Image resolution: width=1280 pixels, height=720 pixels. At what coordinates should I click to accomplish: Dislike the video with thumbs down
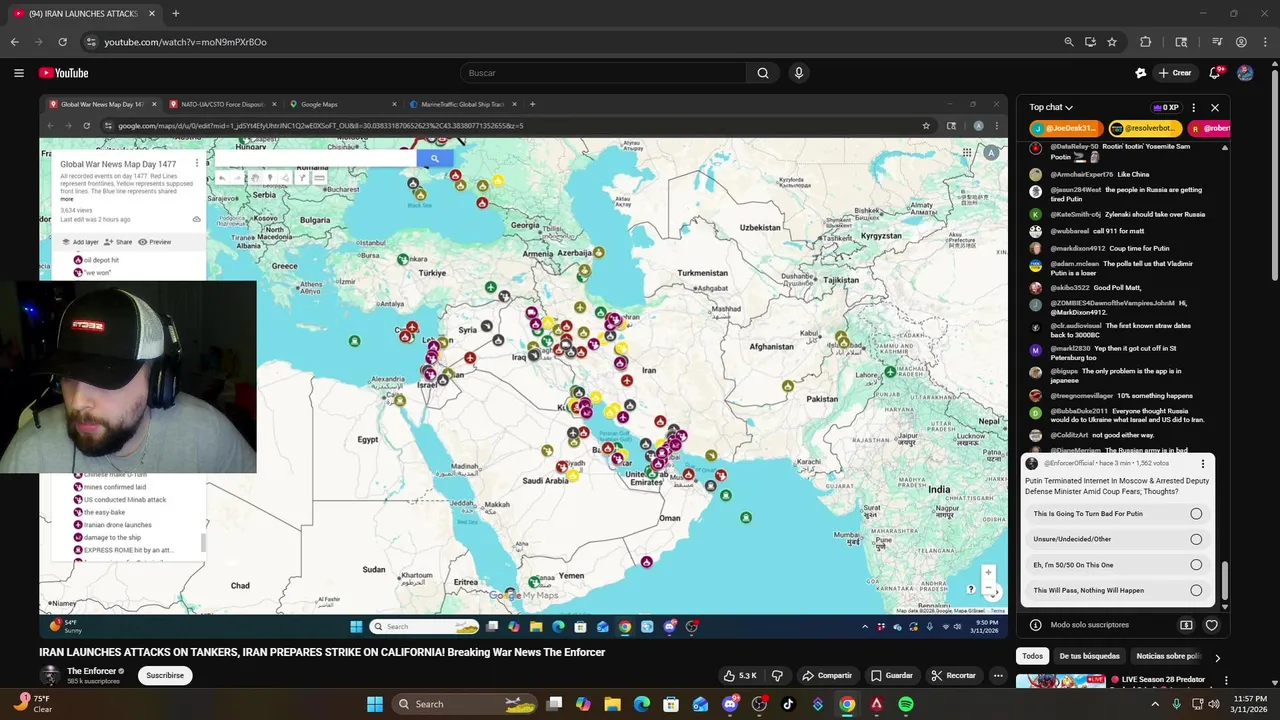pos(777,675)
